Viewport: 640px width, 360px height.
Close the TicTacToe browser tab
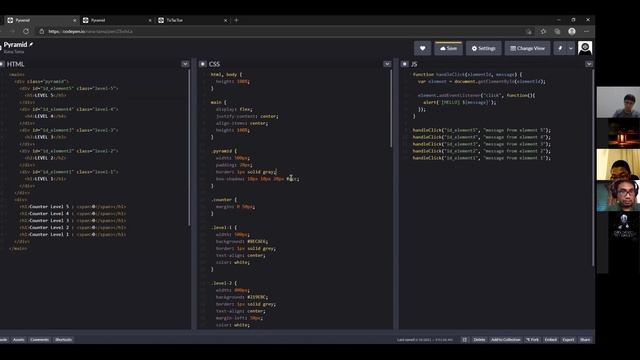click(x=226, y=20)
